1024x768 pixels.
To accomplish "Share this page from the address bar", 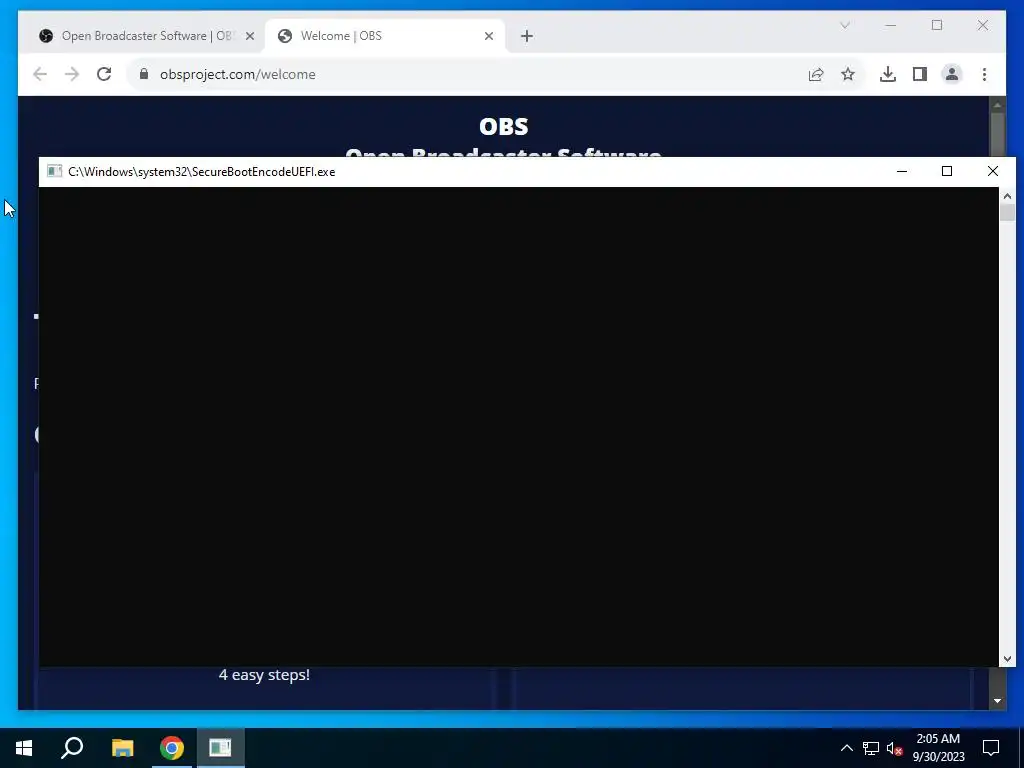I will pos(816,74).
